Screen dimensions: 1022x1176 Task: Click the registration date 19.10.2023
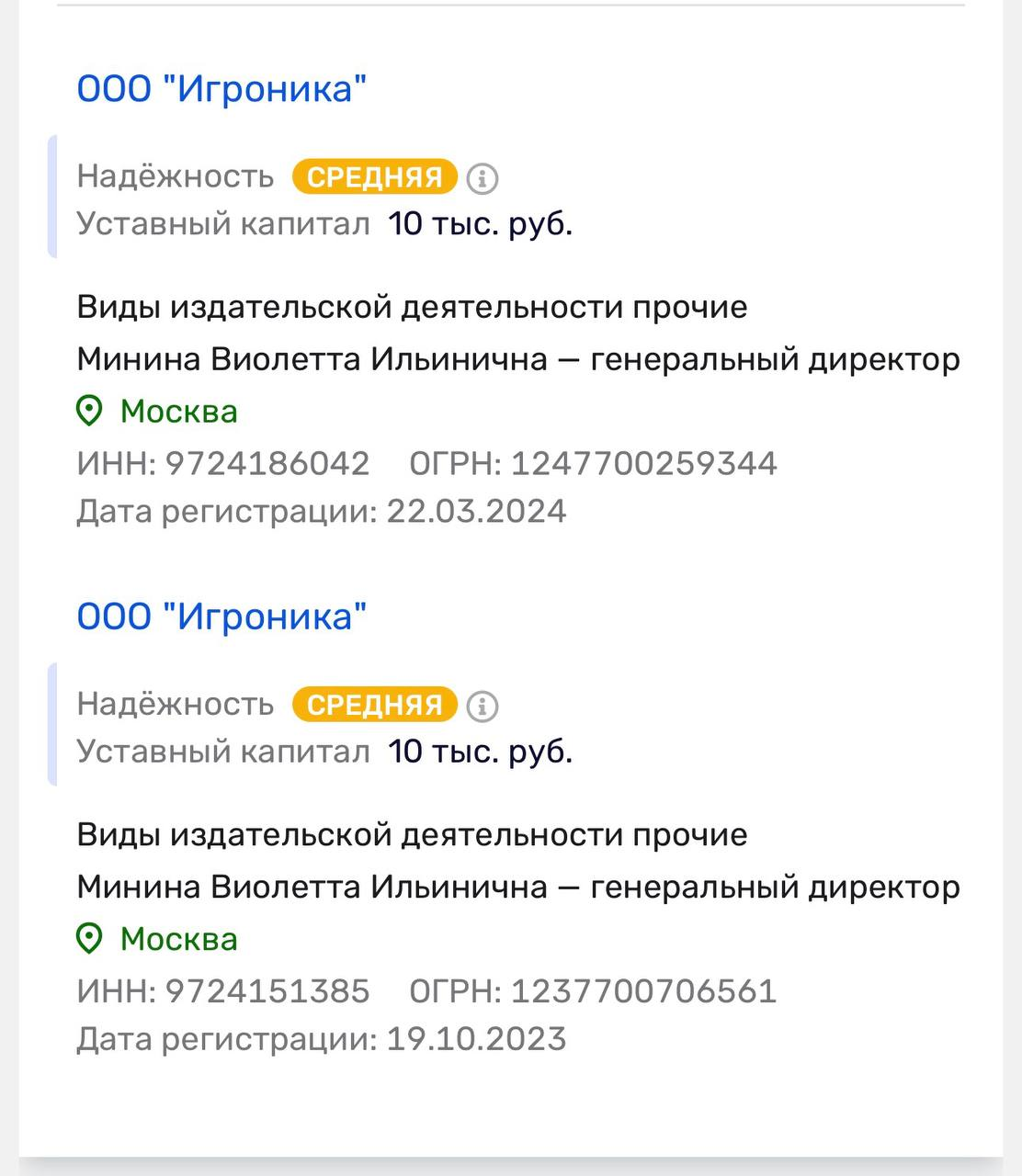tap(476, 1039)
